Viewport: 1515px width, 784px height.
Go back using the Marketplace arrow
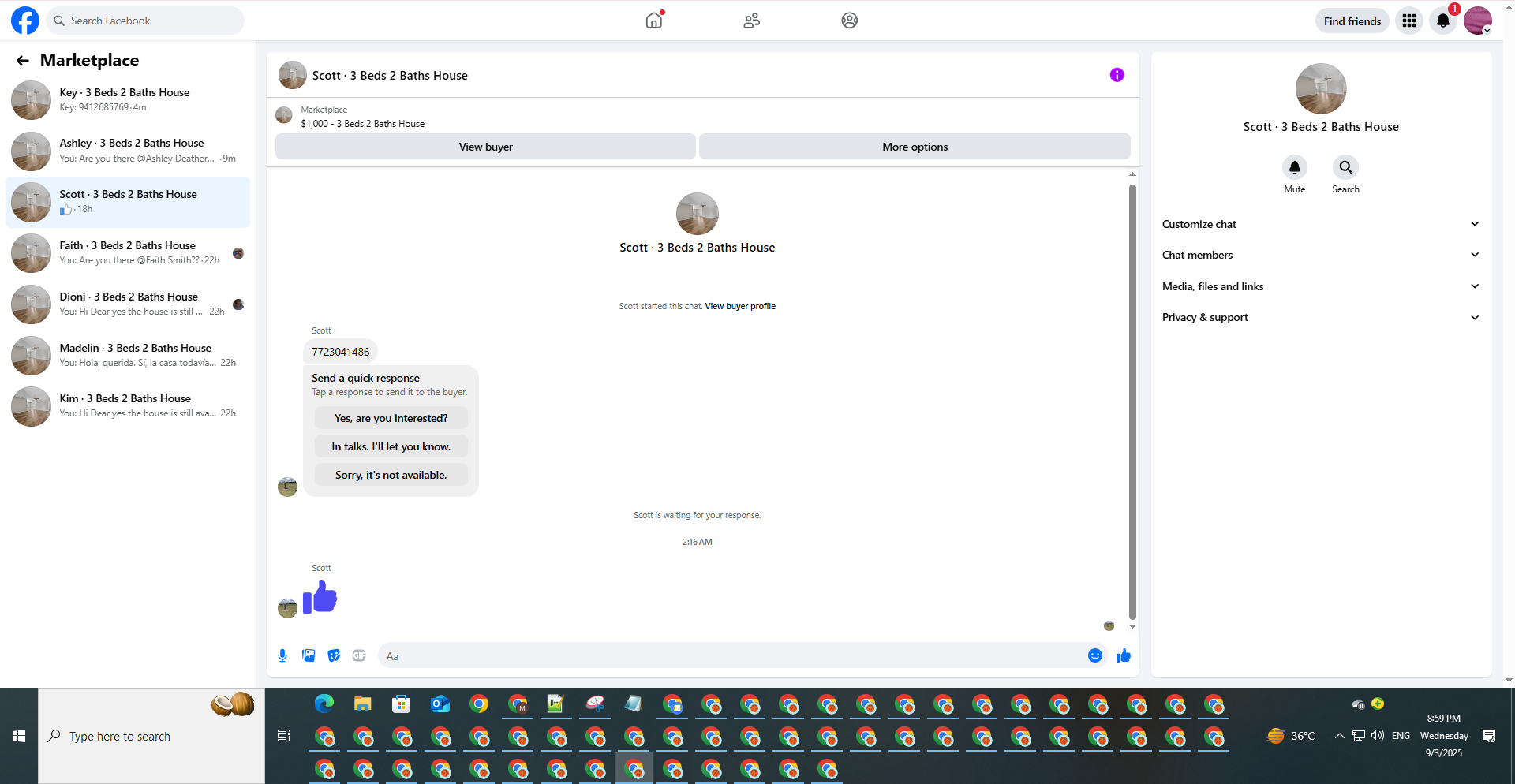tap(22, 61)
